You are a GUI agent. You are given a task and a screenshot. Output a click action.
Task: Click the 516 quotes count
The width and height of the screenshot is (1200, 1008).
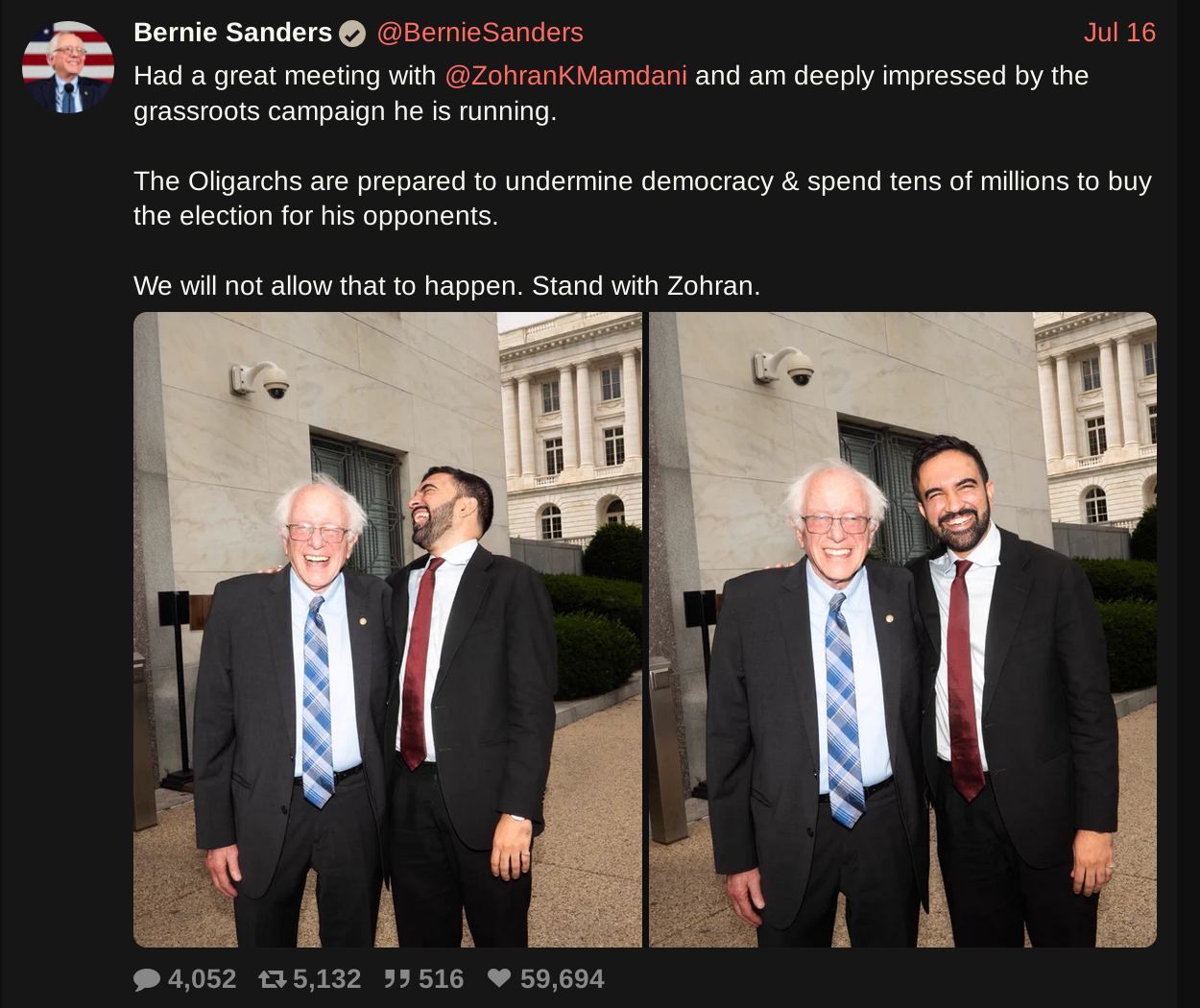coord(441,979)
